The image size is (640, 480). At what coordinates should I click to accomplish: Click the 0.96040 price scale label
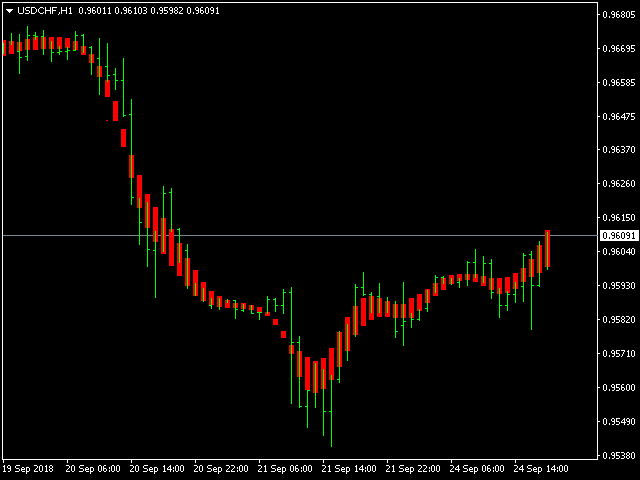point(619,251)
